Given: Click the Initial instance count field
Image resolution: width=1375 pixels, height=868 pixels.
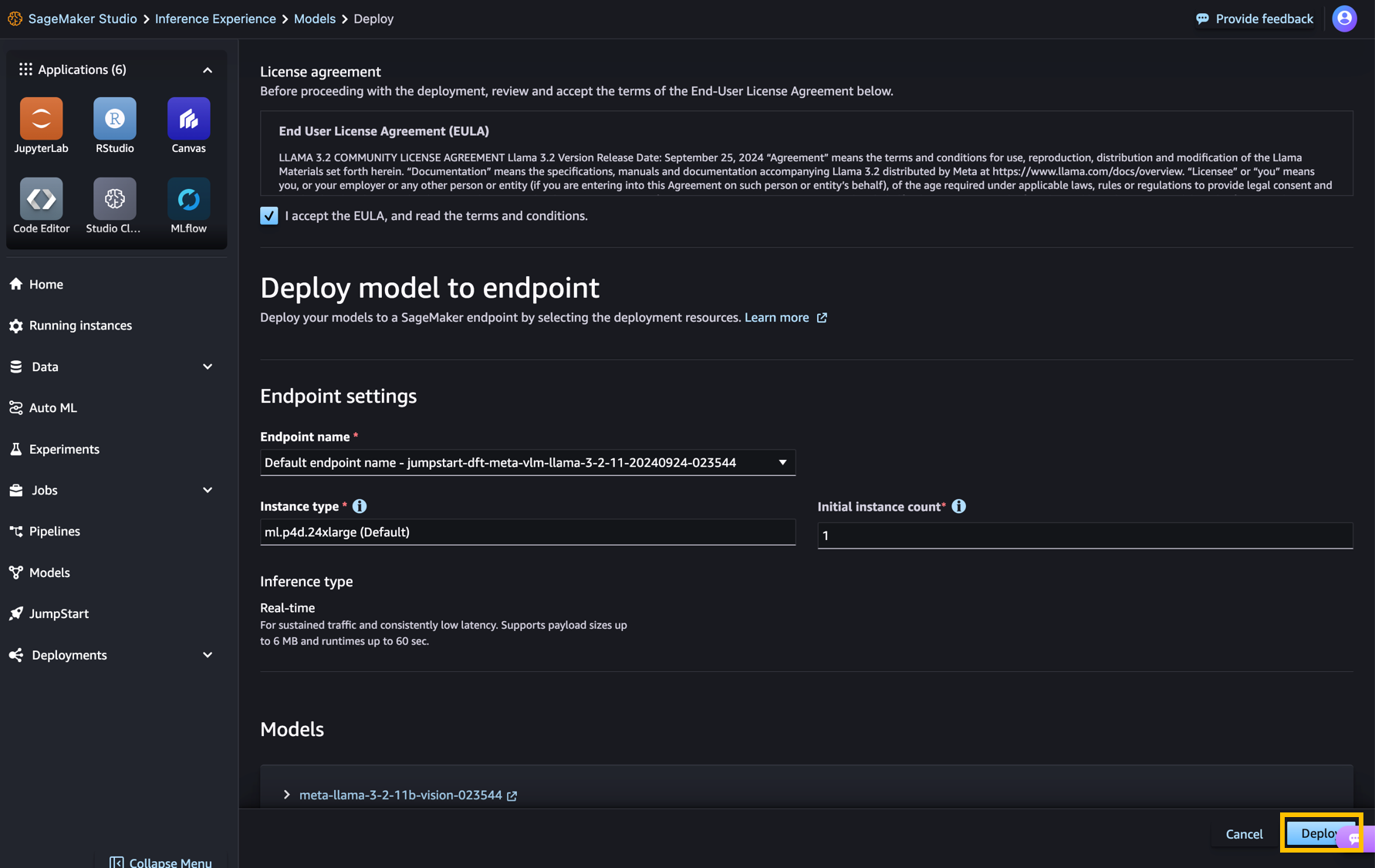Looking at the screenshot, I should pos(1085,535).
